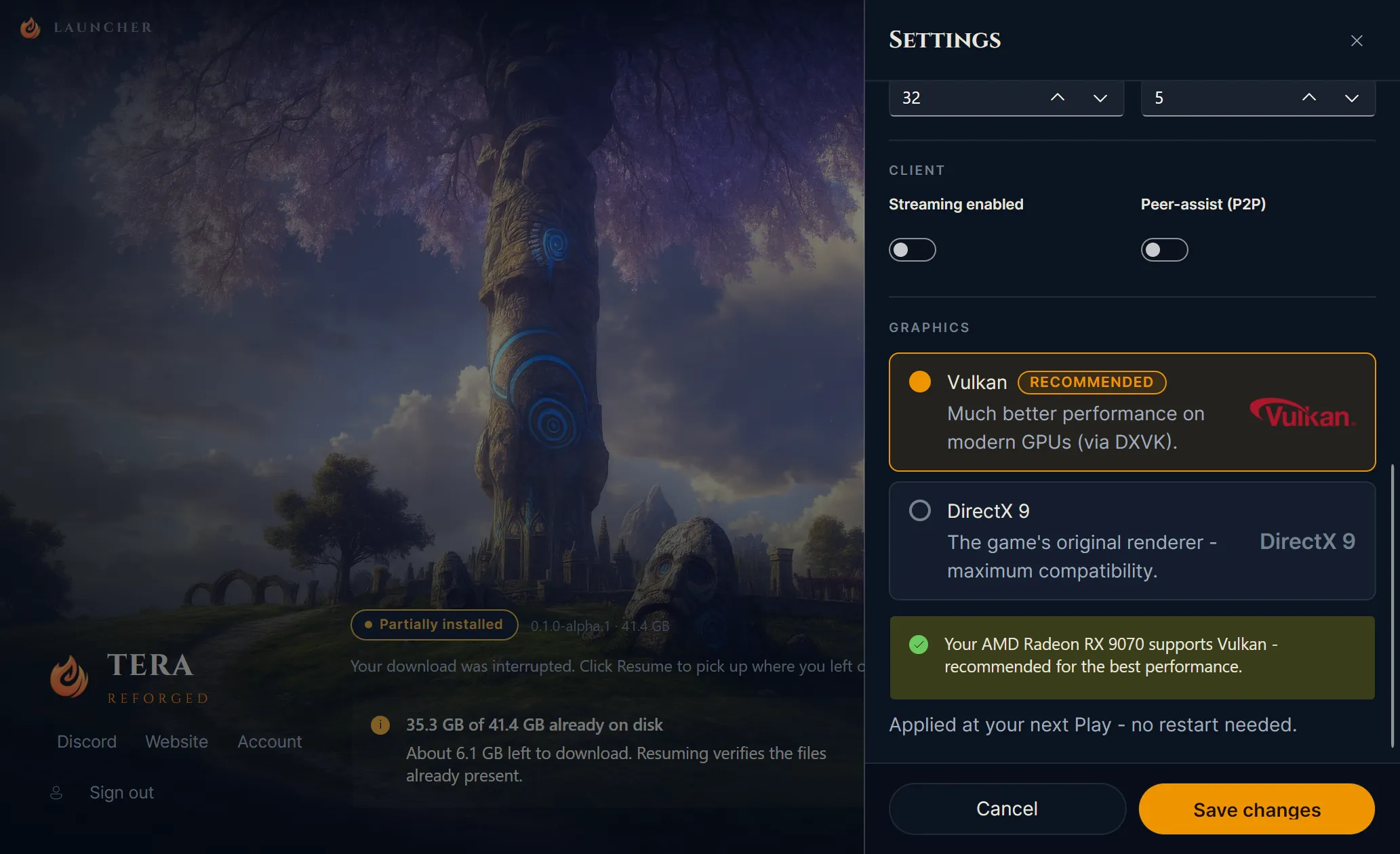Viewport: 1400px width, 854px height.
Task: Click the Launcher flame logo icon
Action: [x=30, y=28]
